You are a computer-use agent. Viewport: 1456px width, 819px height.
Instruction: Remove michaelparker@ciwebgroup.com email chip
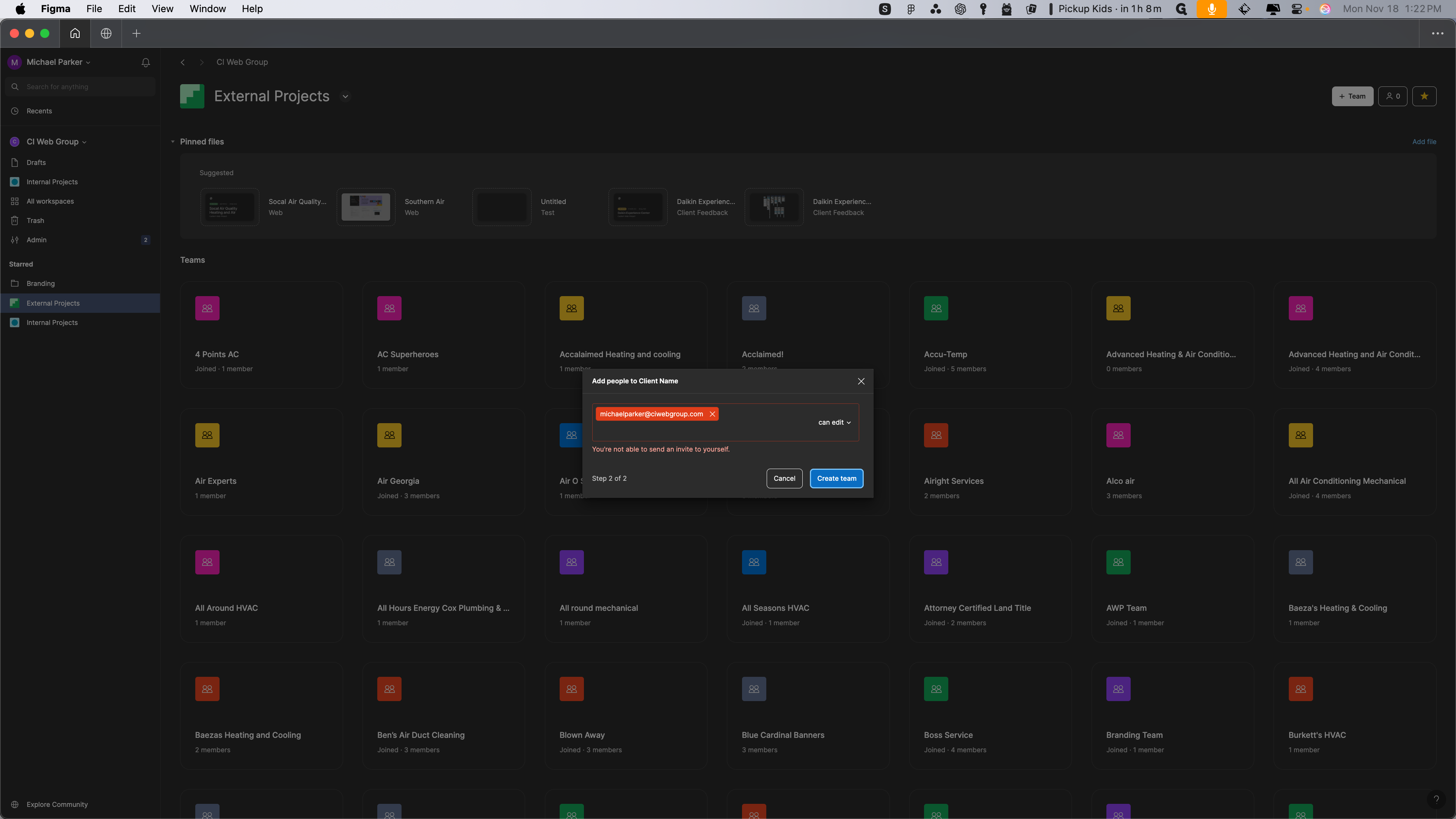[x=712, y=414]
